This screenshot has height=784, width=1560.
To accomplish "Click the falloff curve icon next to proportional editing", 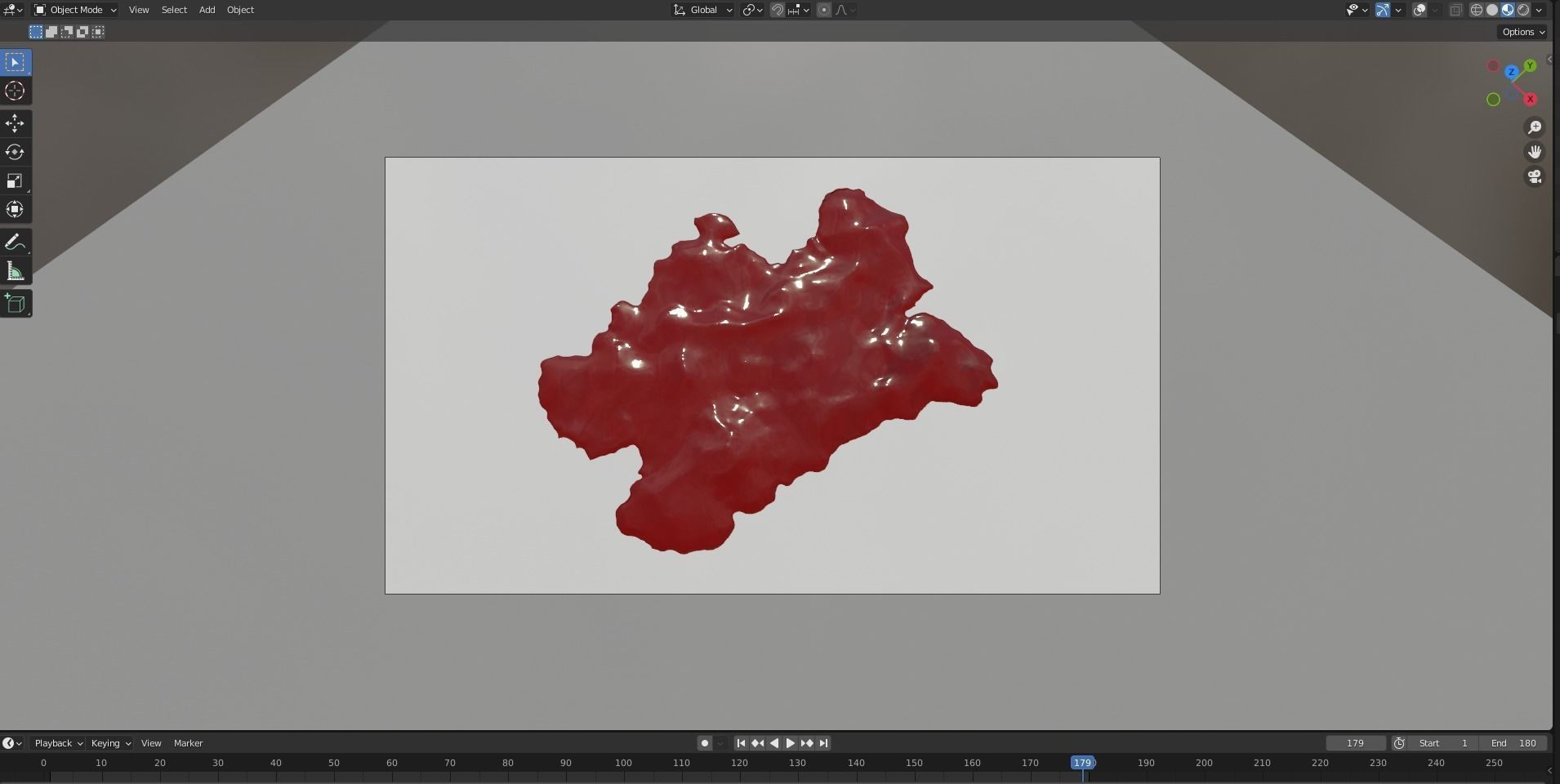I will (845, 10).
